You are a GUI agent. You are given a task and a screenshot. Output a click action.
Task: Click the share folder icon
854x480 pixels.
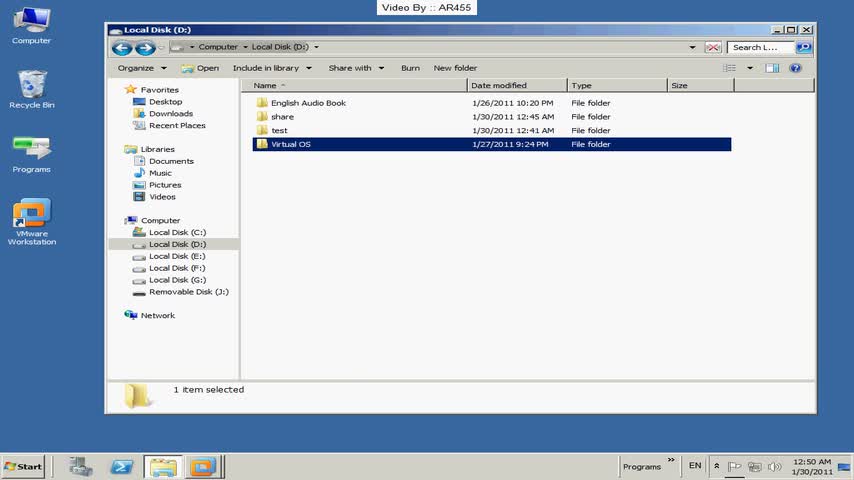pyautogui.click(x=262, y=116)
